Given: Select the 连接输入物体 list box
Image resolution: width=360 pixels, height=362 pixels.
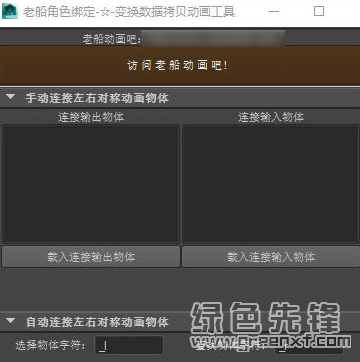Looking at the screenshot, I should tap(271, 184).
